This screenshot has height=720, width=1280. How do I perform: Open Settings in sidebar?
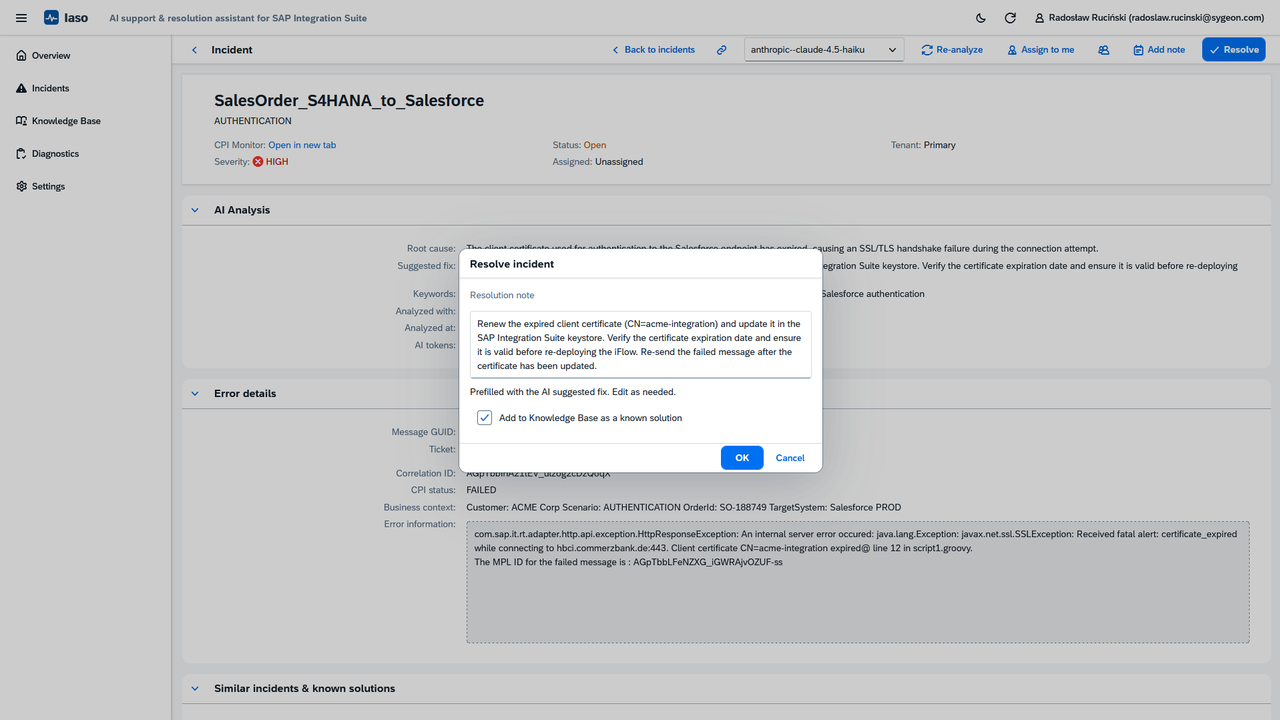click(x=48, y=186)
